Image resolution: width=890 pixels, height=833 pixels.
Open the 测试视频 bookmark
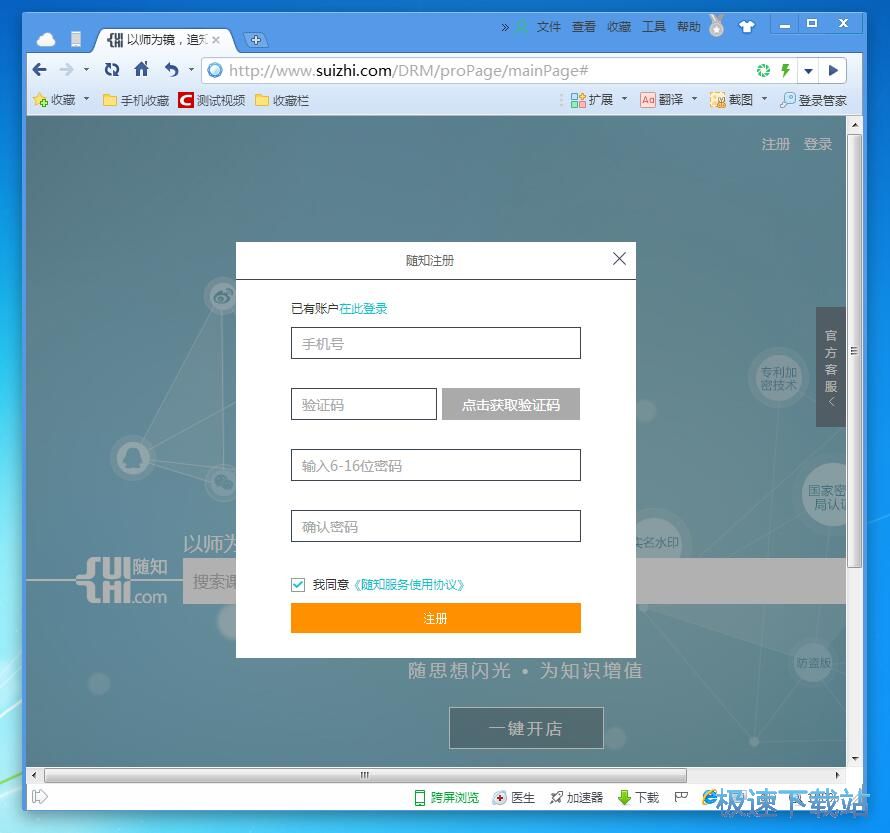pos(212,100)
